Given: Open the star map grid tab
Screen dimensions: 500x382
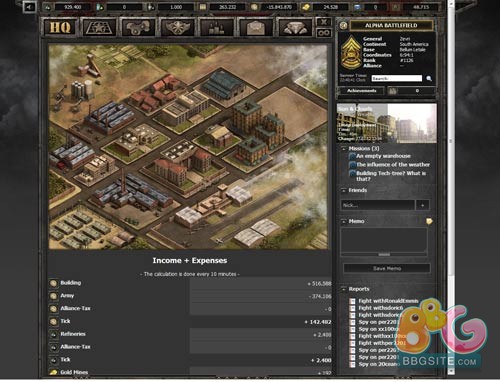Looking at the screenshot, I should tap(100, 27).
